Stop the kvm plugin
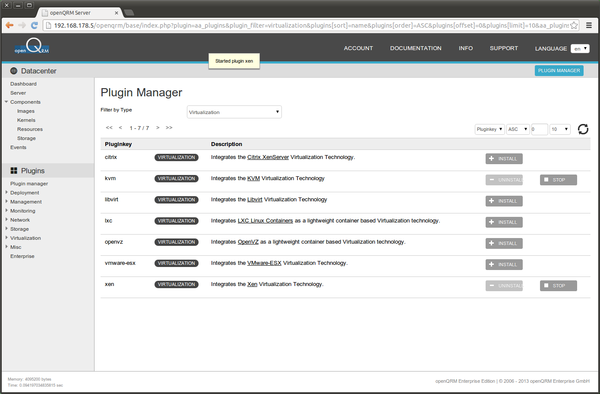The height and width of the screenshot is (394, 600). 558,180
